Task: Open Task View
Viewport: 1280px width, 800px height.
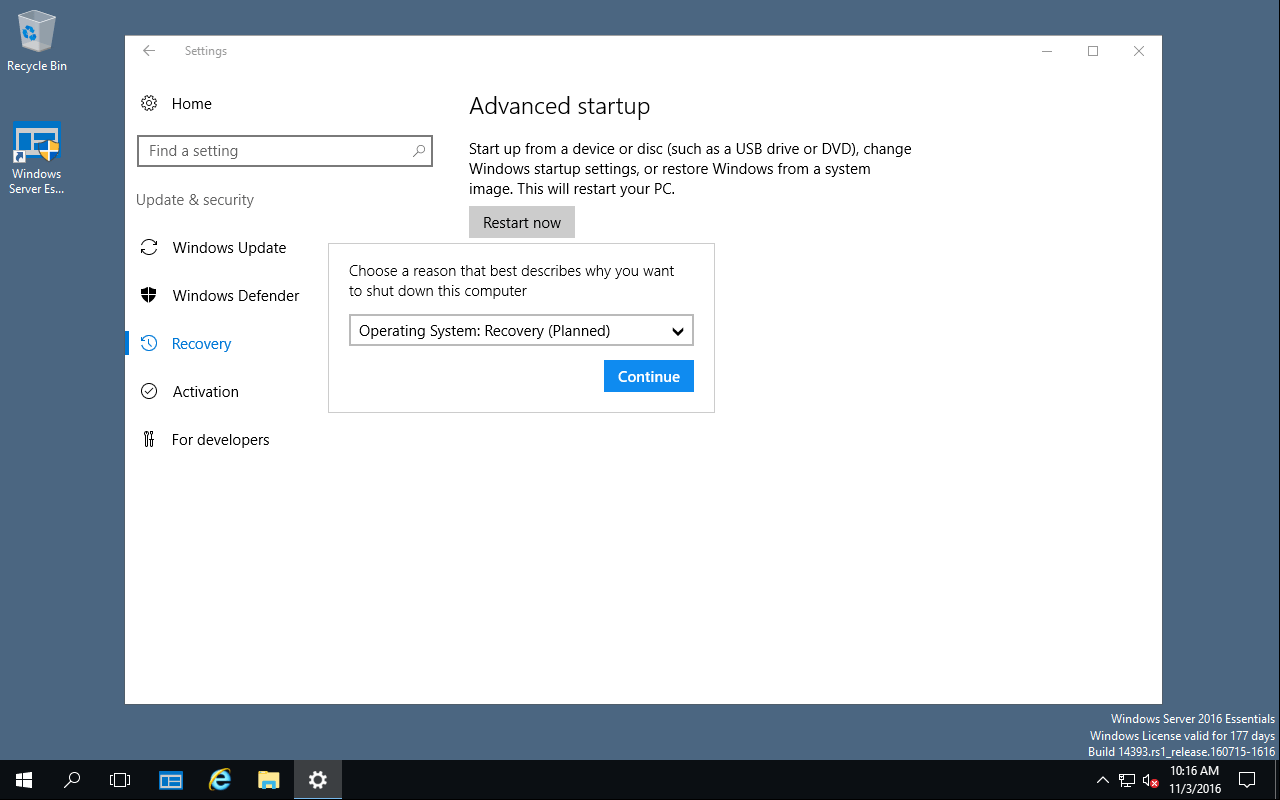Action: pos(120,780)
